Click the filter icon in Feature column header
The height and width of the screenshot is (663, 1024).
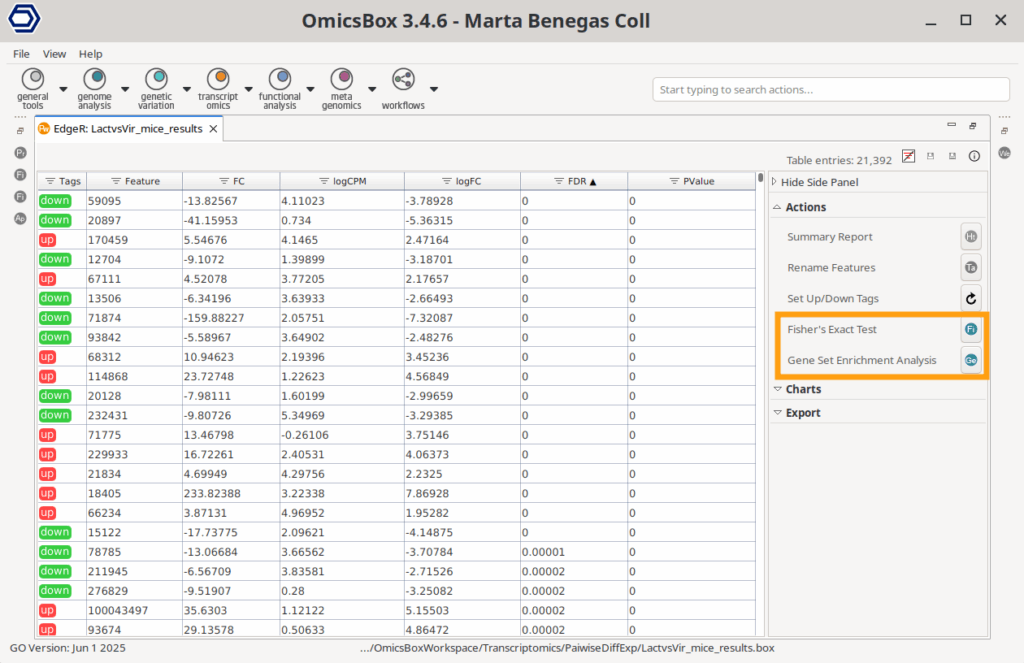116,181
